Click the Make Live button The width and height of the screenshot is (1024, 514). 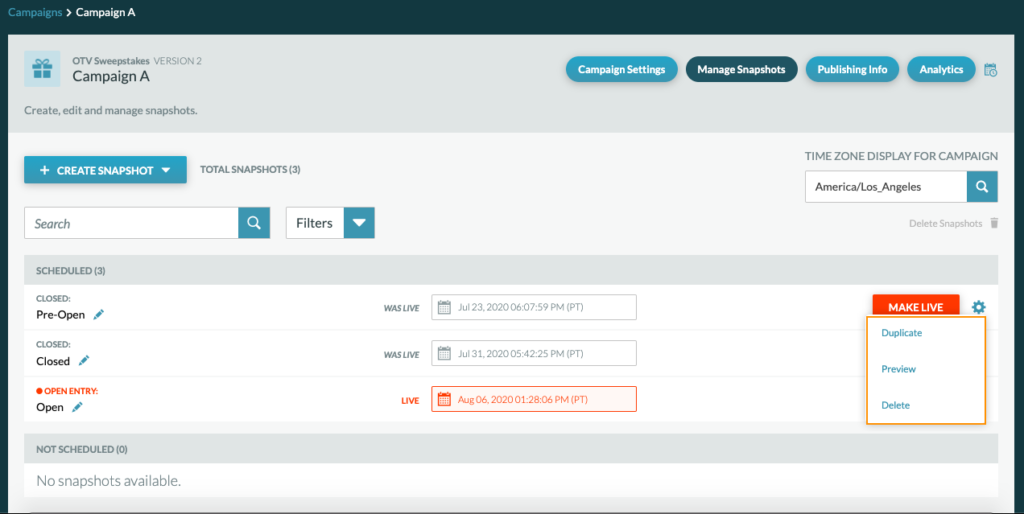coord(916,307)
